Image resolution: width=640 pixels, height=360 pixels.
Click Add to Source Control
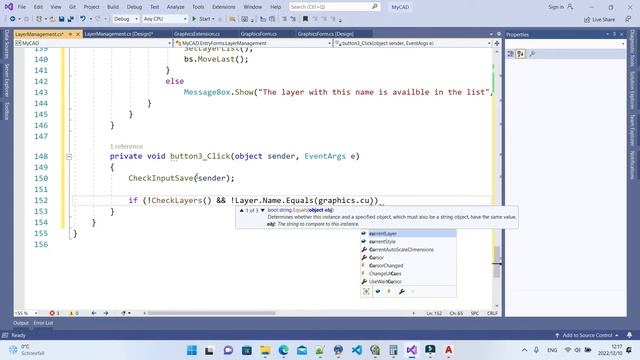(x=587, y=335)
